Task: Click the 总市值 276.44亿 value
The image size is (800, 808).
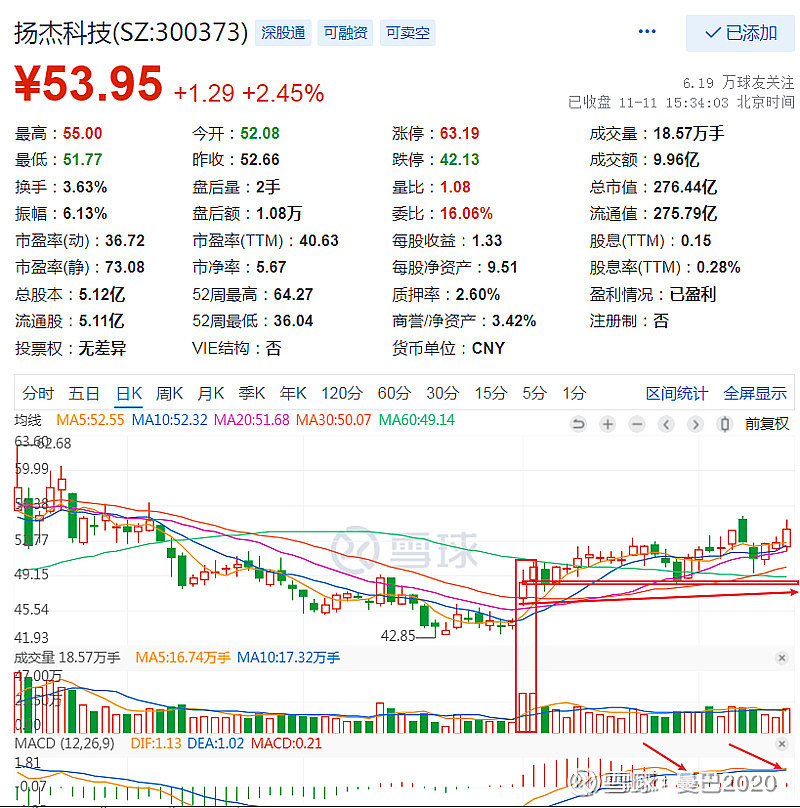Action: (685, 187)
